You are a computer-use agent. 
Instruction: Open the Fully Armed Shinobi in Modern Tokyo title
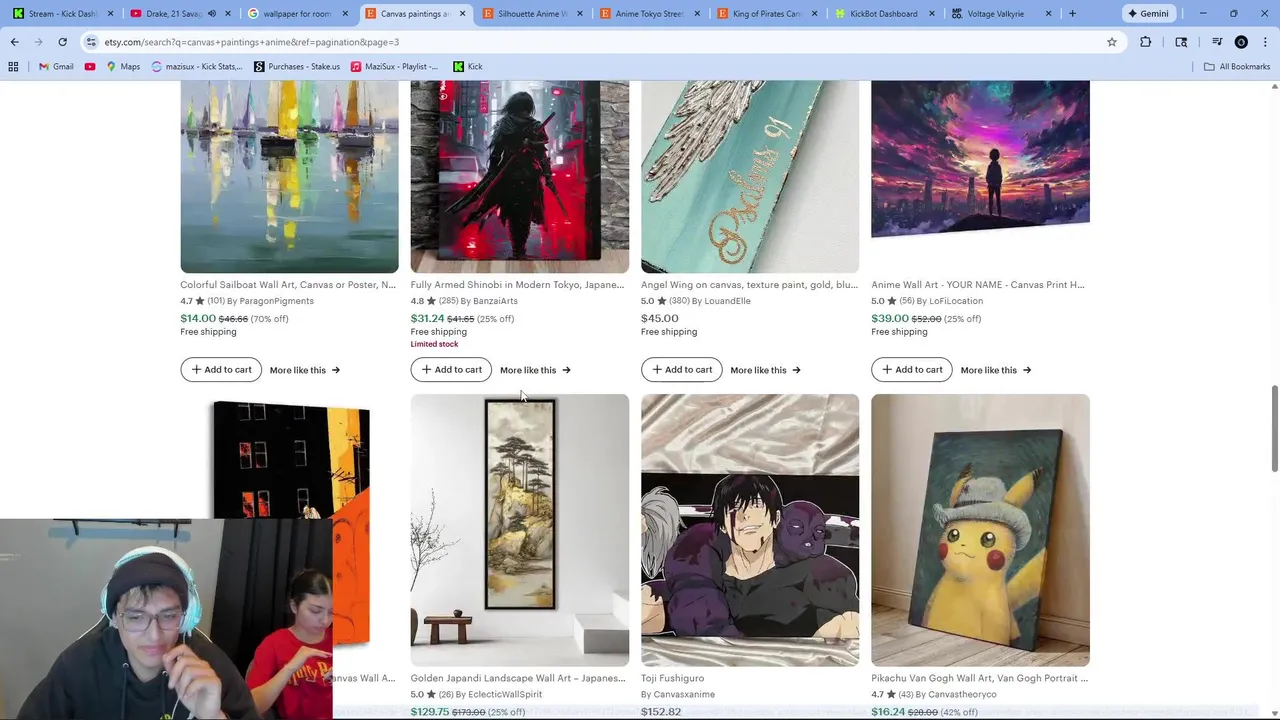(517, 285)
